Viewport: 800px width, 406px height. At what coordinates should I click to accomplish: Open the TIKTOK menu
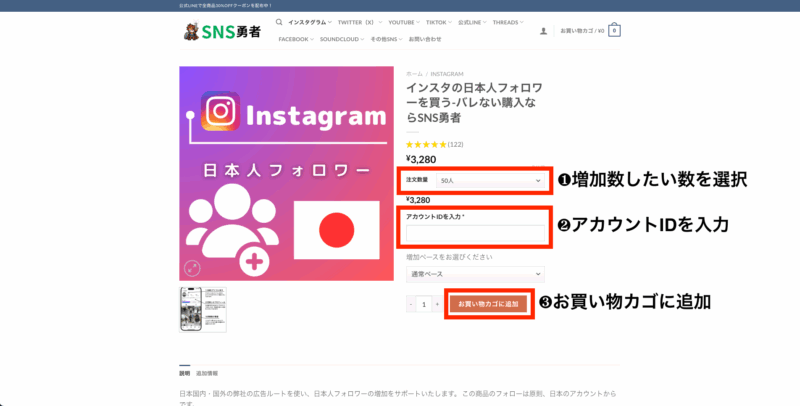click(439, 22)
